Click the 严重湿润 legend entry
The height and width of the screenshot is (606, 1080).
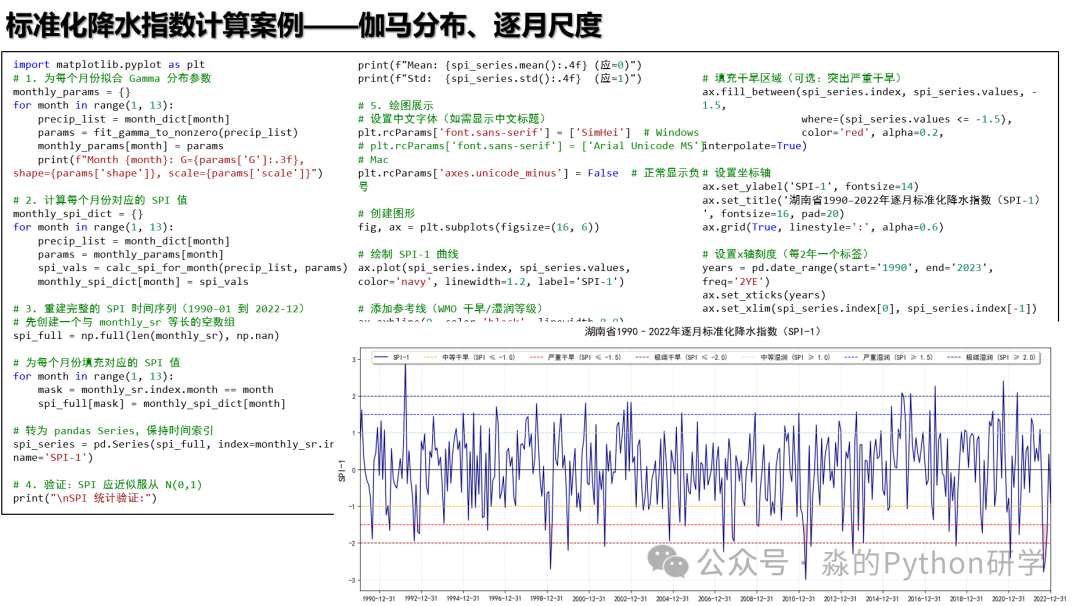[889, 357]
